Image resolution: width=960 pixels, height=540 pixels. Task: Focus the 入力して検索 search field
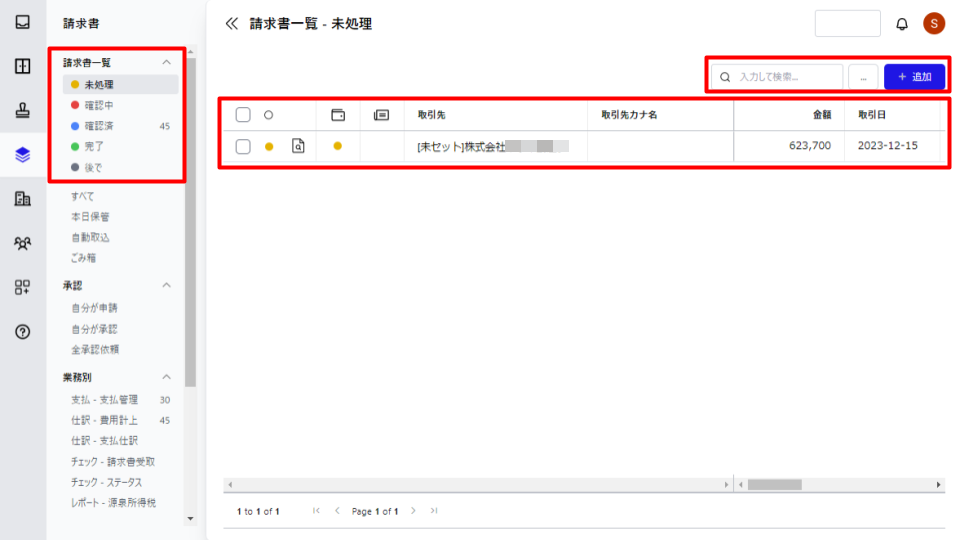(777, 77)
